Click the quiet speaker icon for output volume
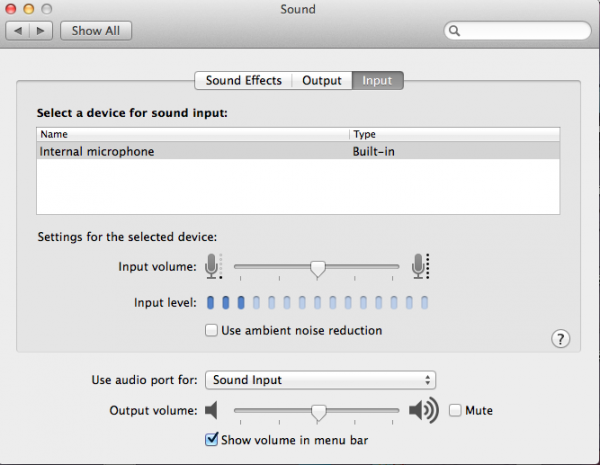600x465 pixels. 211,410
